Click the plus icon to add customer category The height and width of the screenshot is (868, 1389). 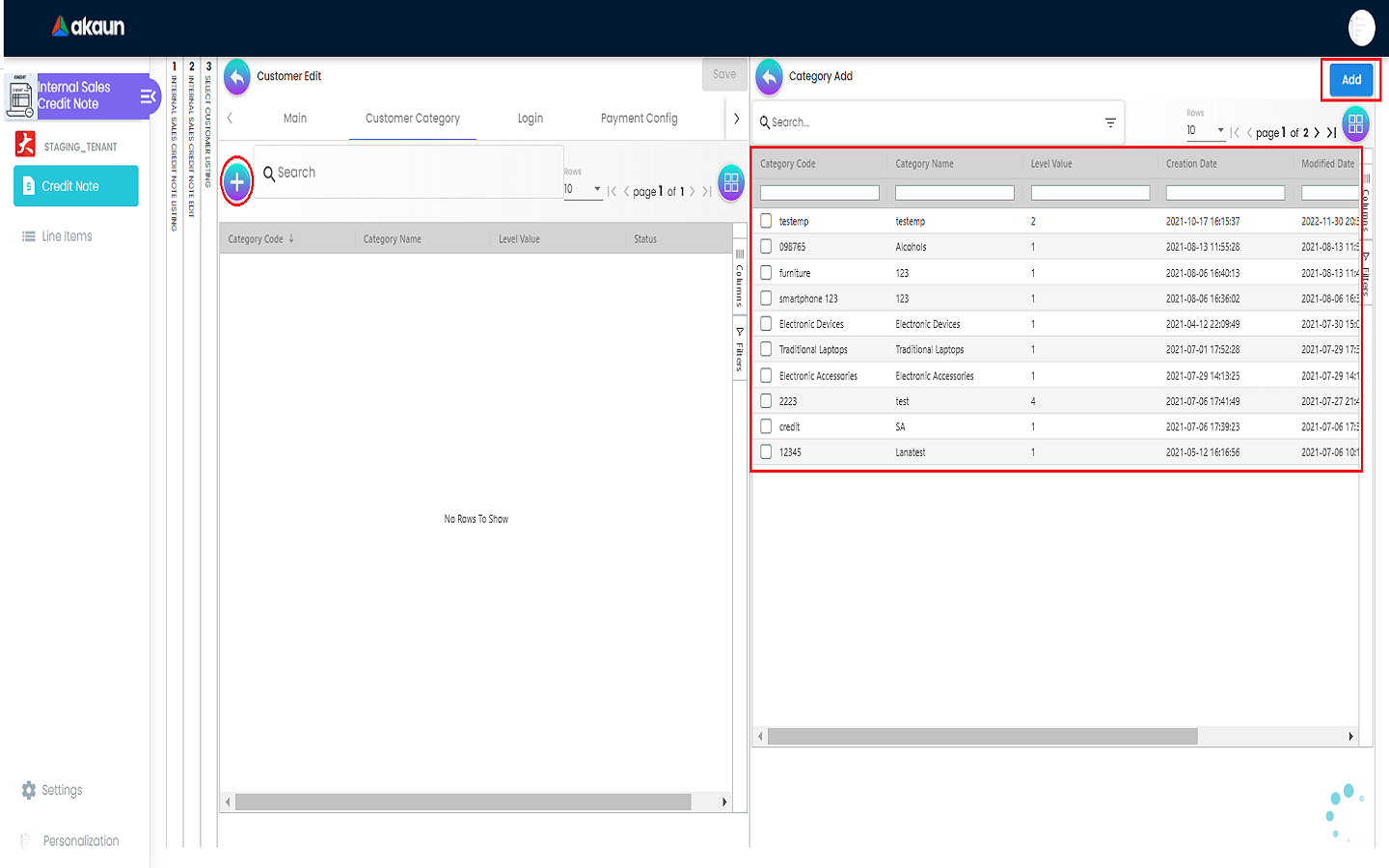point(237,180)
